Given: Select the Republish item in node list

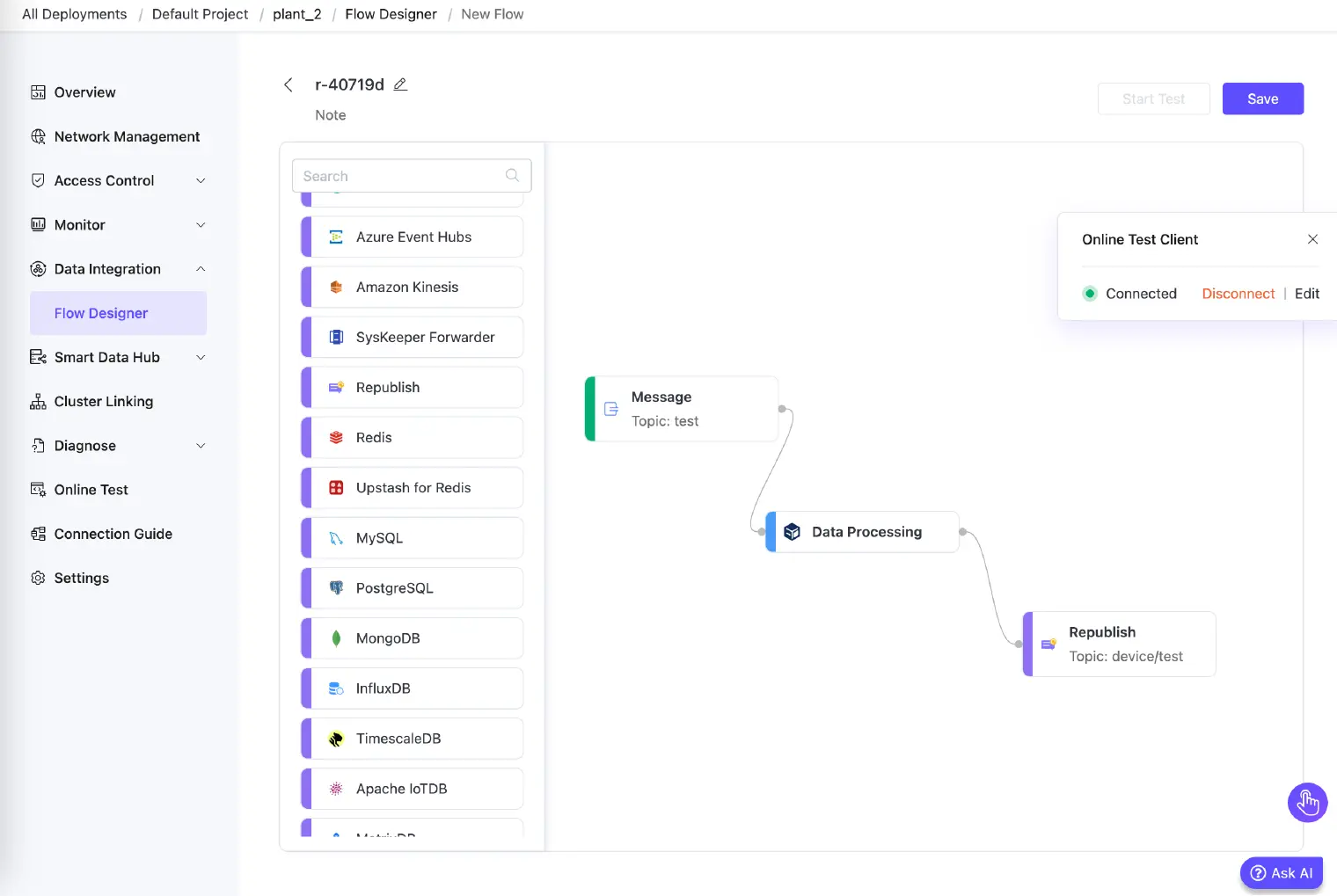Looking at the screenshot, I should coord(412,387).
